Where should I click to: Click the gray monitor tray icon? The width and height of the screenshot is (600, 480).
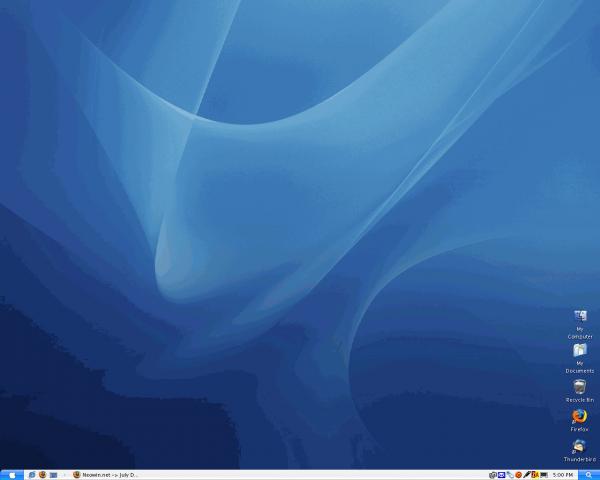coord(544,475)
